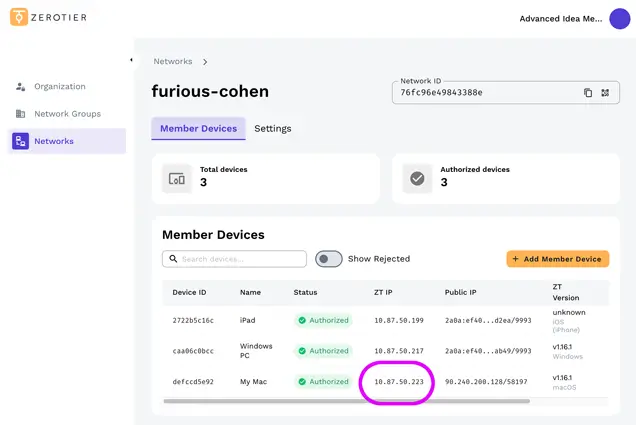Viewport: 636px width, 425px height.
Task: Click the Organization sidebar icon
Action: [x=21, y=87]
